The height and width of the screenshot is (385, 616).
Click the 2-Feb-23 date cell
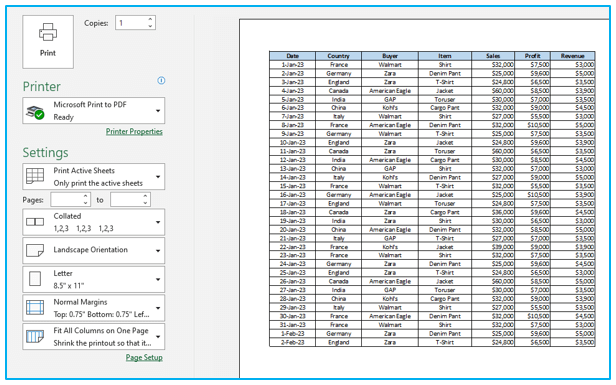293,342
